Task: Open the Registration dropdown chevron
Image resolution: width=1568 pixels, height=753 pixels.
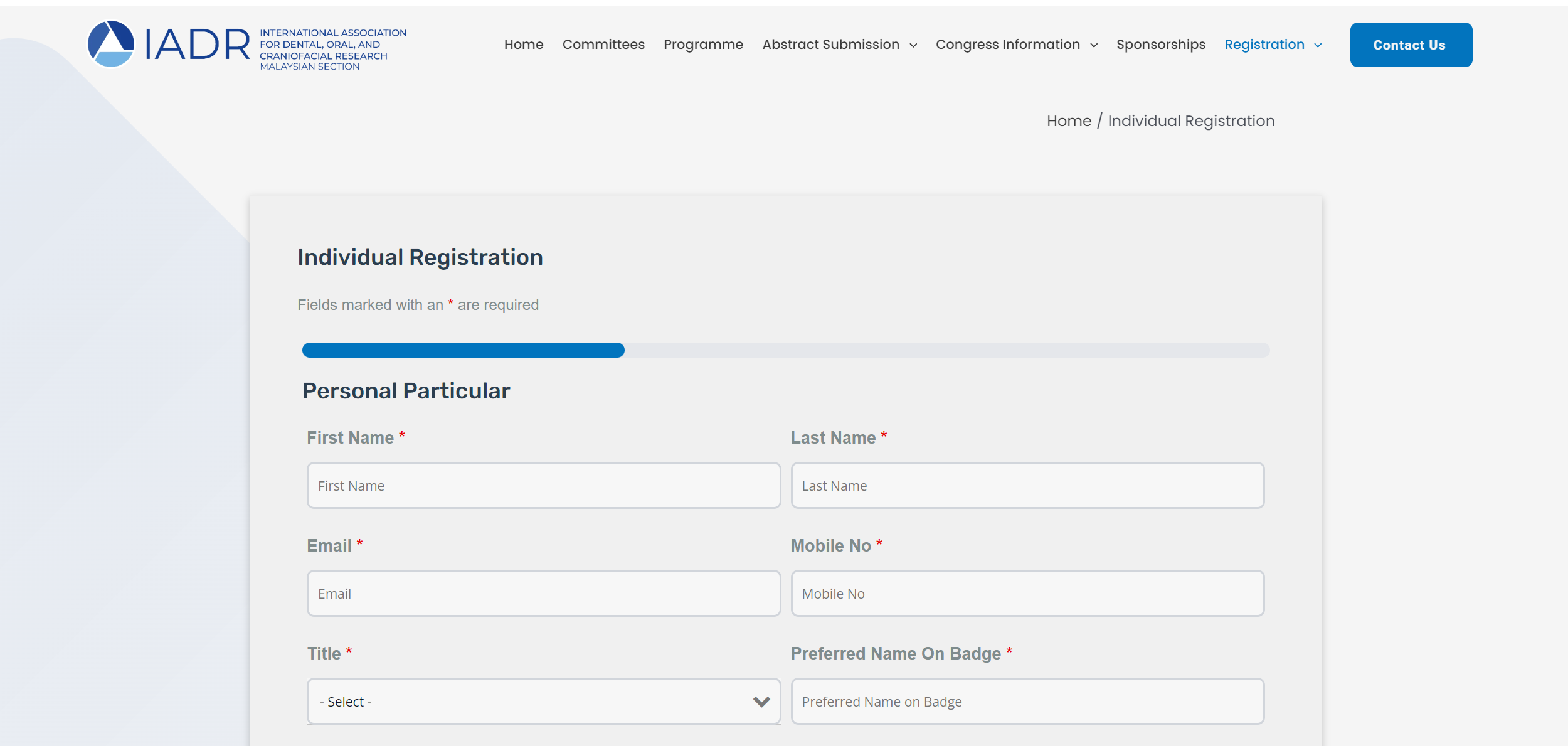Action: [1318, 45]
